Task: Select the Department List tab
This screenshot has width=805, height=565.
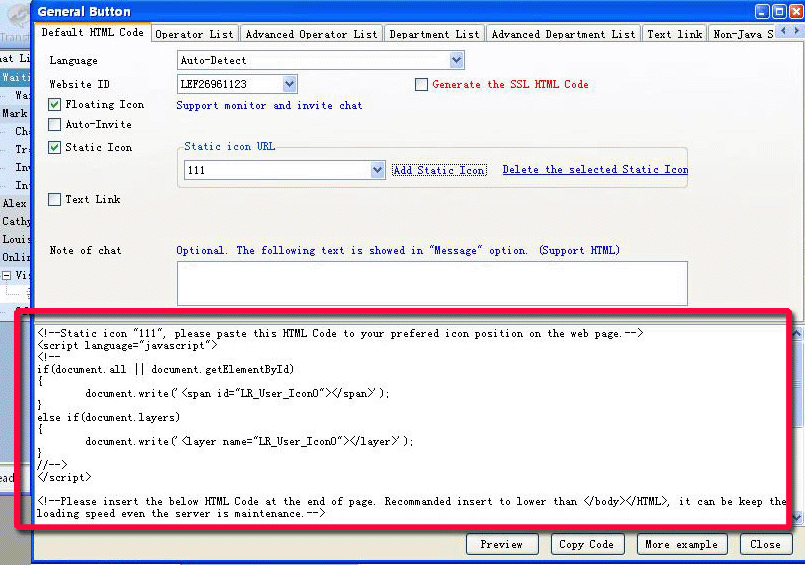Action: coord(434,34)
